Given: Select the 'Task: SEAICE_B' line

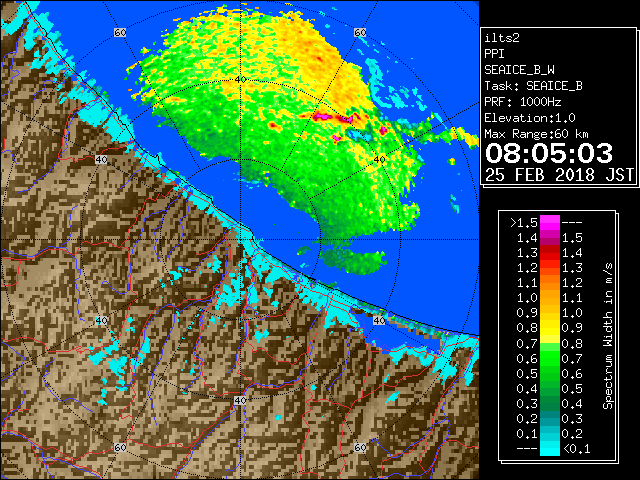Looking at the screenshot, I should pos(533,86).
